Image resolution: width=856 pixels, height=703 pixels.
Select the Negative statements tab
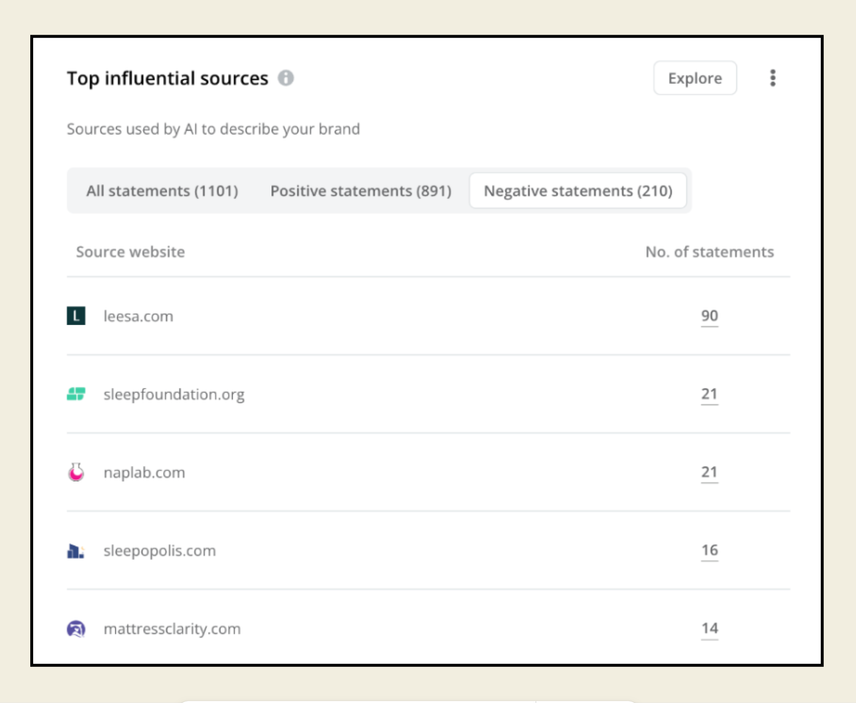click(578, 190)
